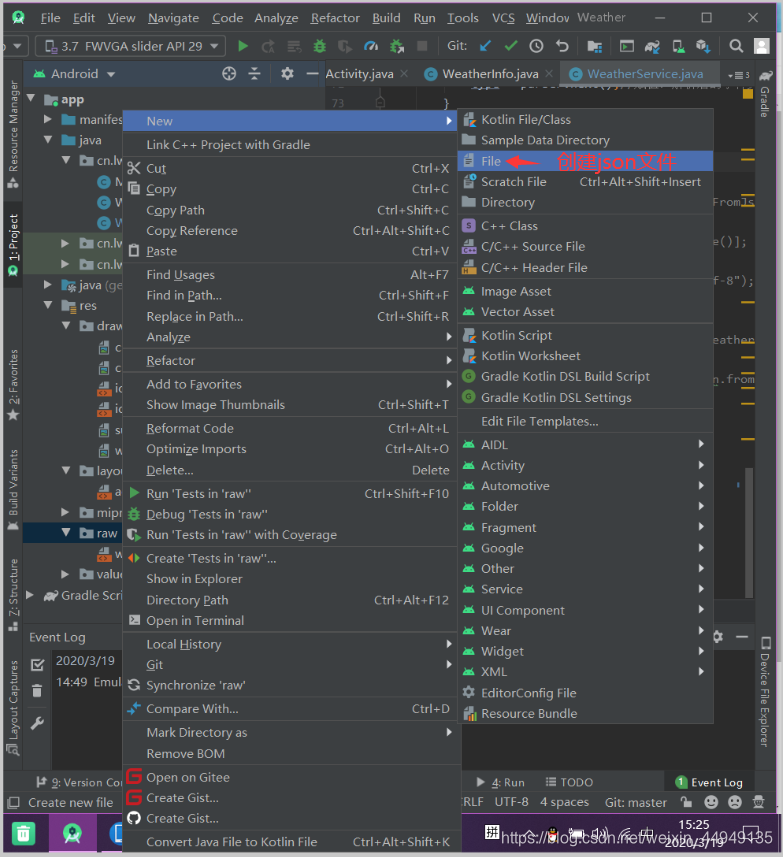This screenshot has height=857, width=783.
Task: Select Kotlin File/Class
Action: 585,120
